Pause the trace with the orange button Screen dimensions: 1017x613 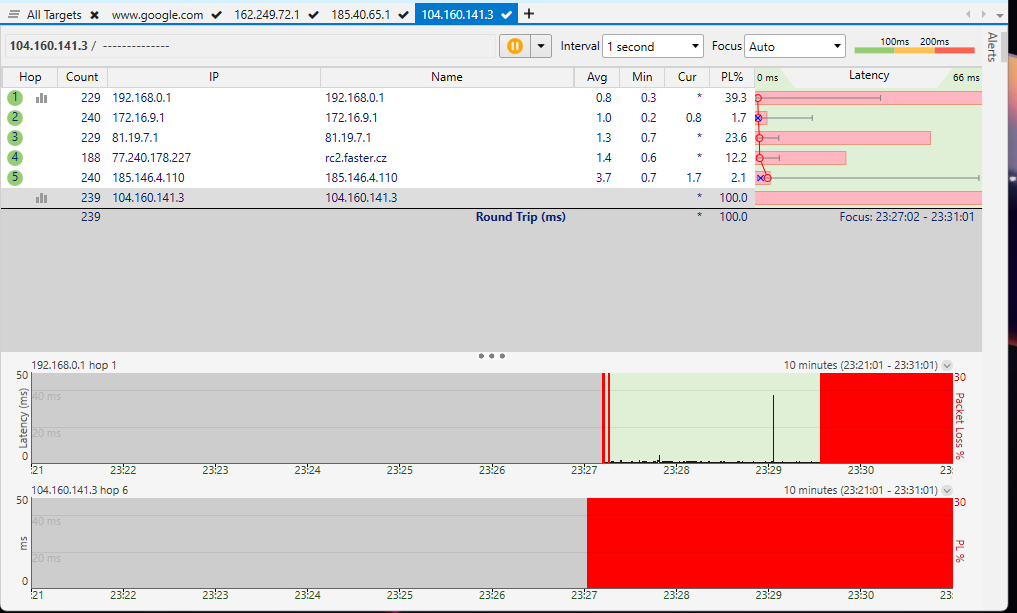[x=515, y=46]
